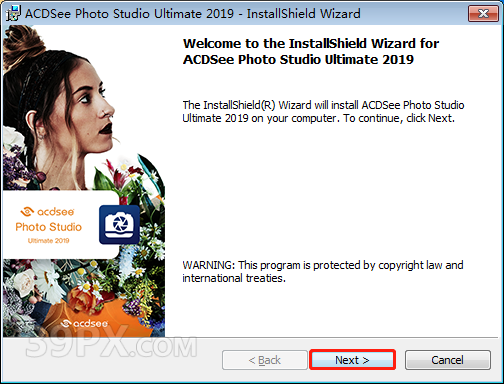This screenshot has height=384, width=504.
Task: Click the blue camera shutter app icon
Action: [119, 225]
